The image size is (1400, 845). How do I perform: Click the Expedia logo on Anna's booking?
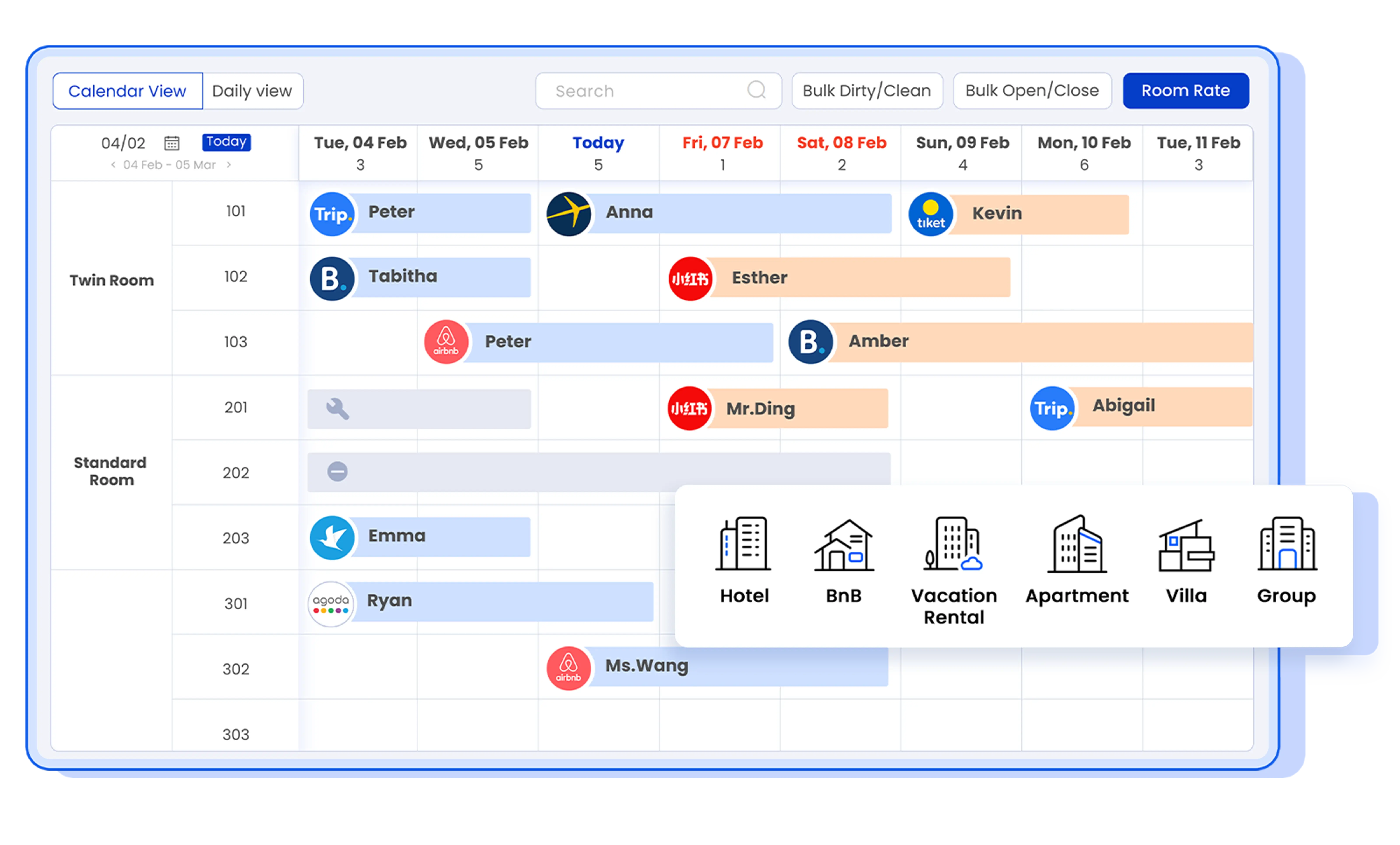[x=569, y=214]
